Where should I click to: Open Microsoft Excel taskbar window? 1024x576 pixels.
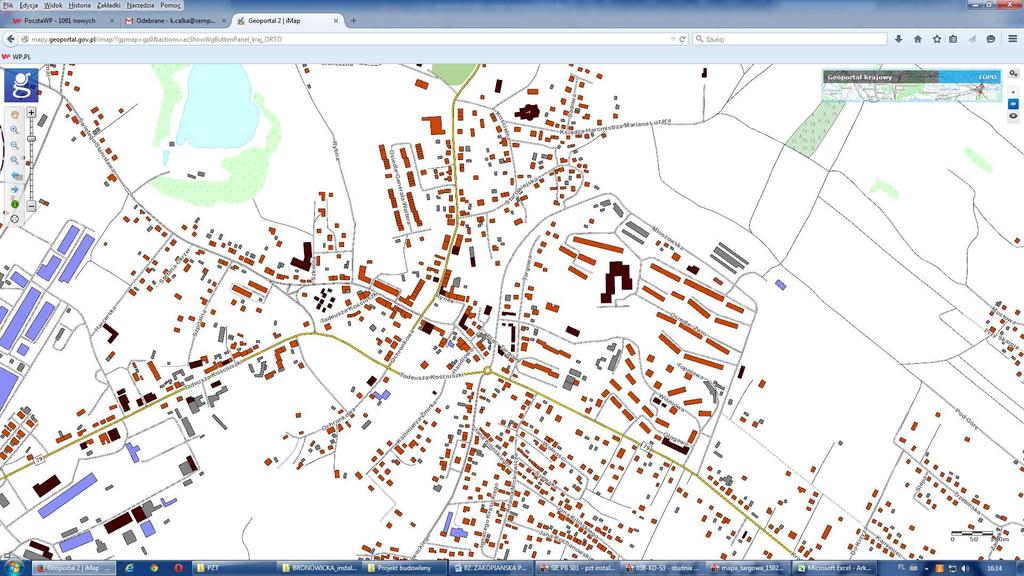click(x=834, y=568)
